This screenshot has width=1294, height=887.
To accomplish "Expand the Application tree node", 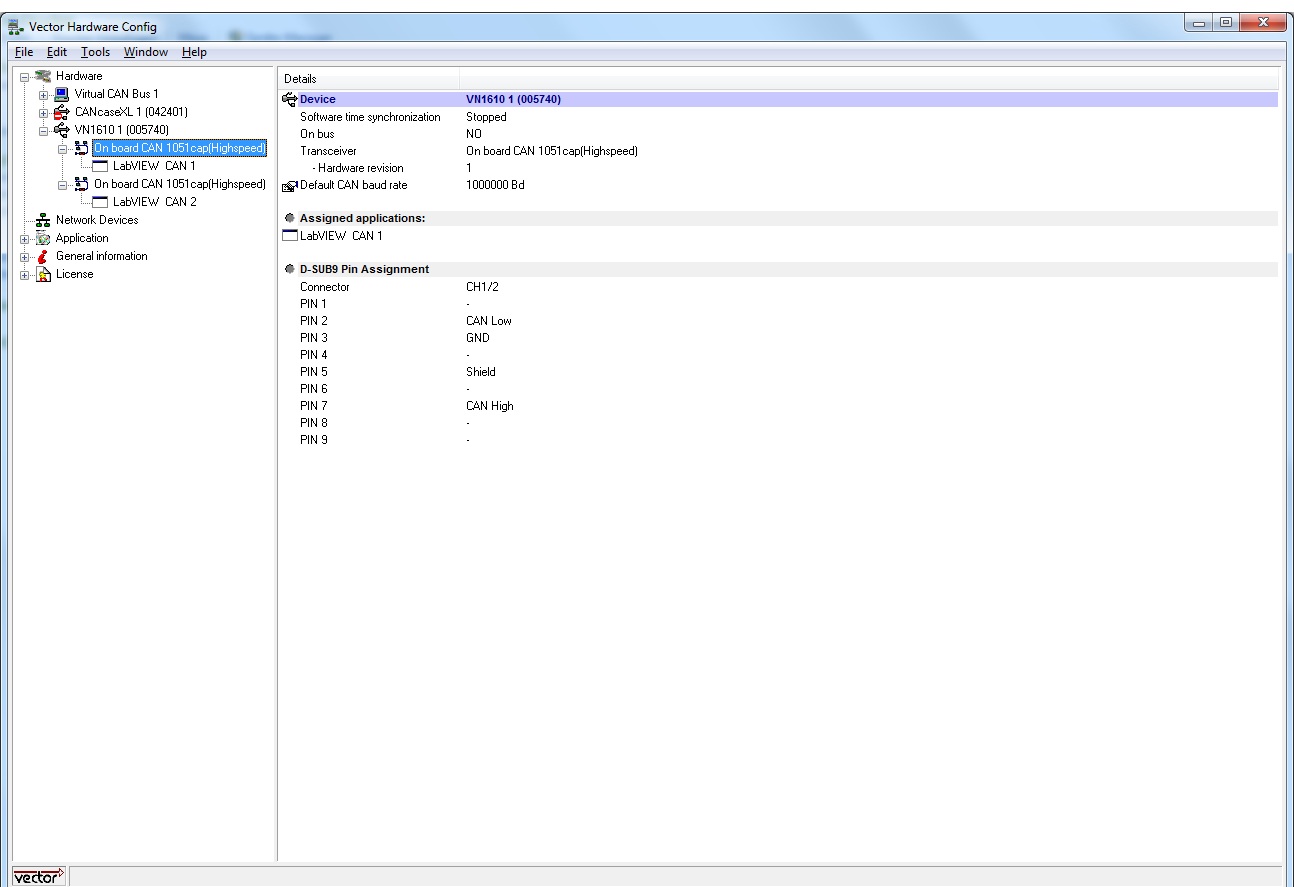I will 25,238.
